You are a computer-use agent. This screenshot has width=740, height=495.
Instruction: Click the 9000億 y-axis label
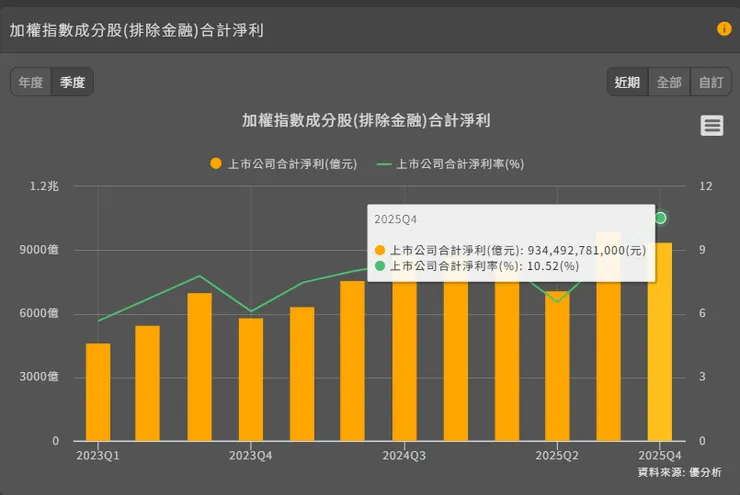pyautogui.click(x=39, y=250)
